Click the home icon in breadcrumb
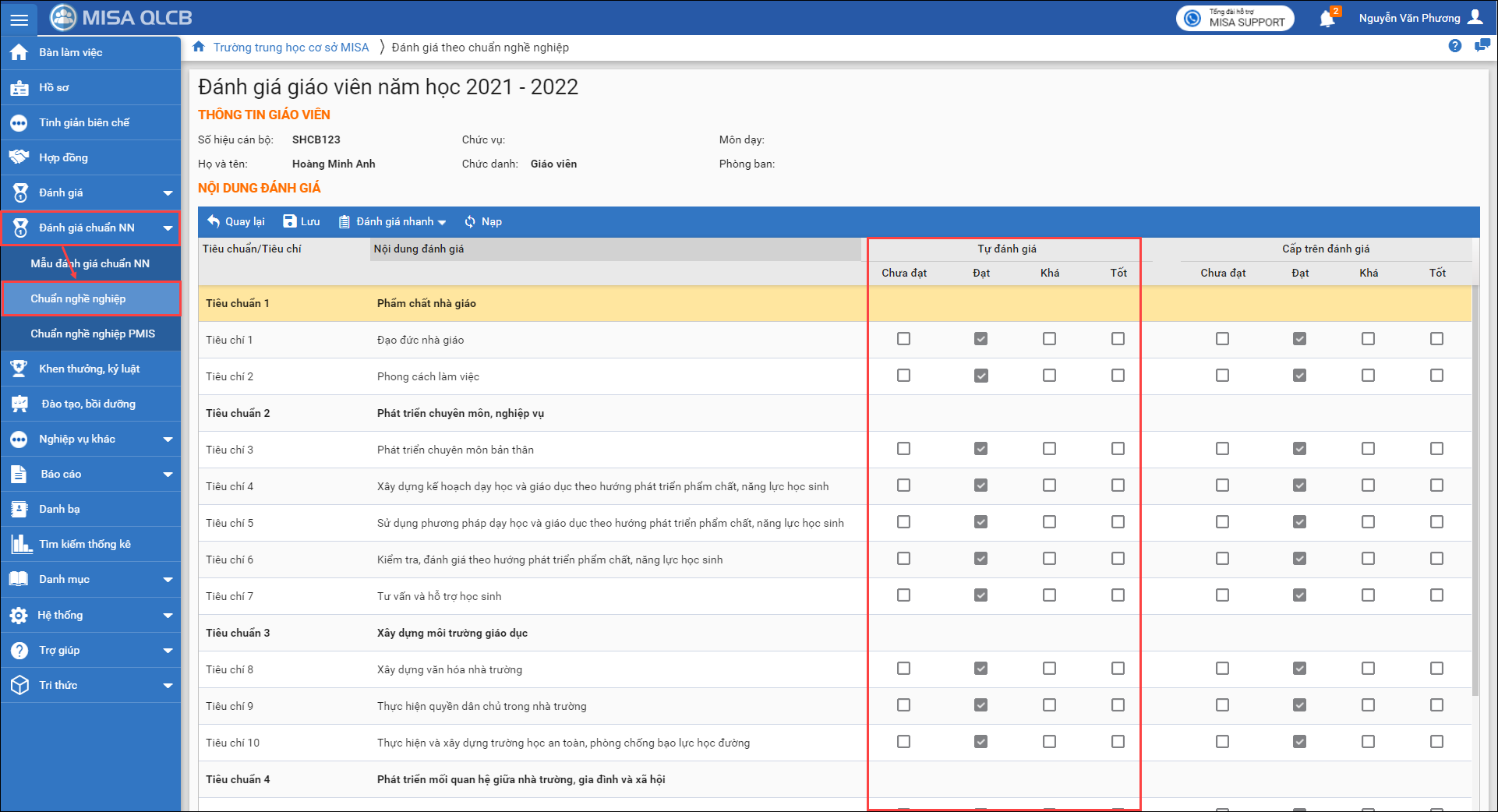This screenshot has height=812, width=1498. coord(199,47)
